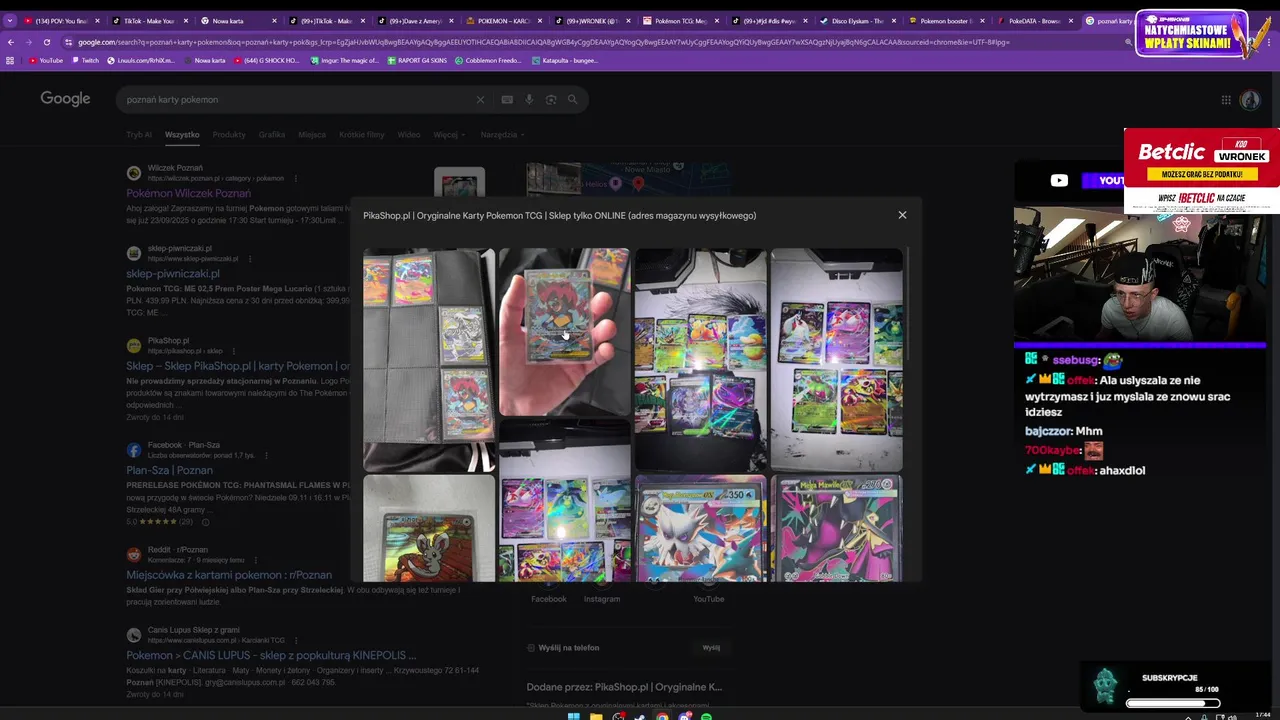Open the 'imgur: The magic of...' bookmark
This screenshot has width=1280, height=720.
tap(344, 60)
